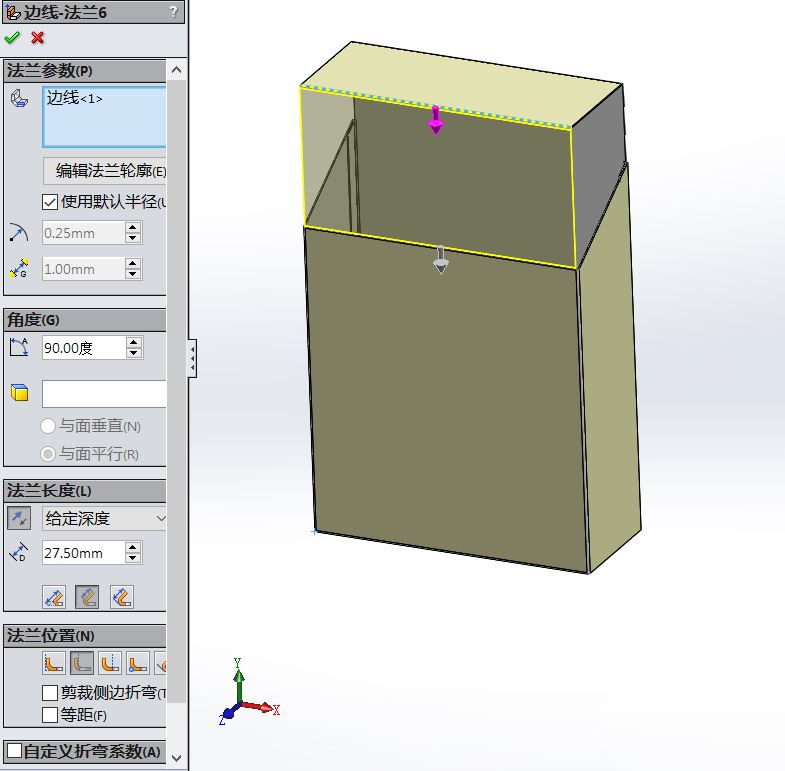Select 与面垂直 radio option

48,426
